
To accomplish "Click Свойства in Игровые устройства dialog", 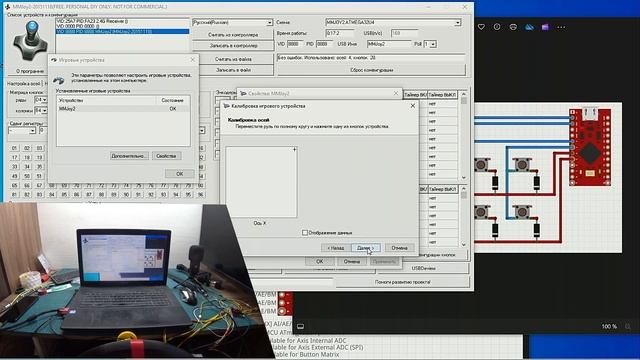I will [x=166, y=156].
